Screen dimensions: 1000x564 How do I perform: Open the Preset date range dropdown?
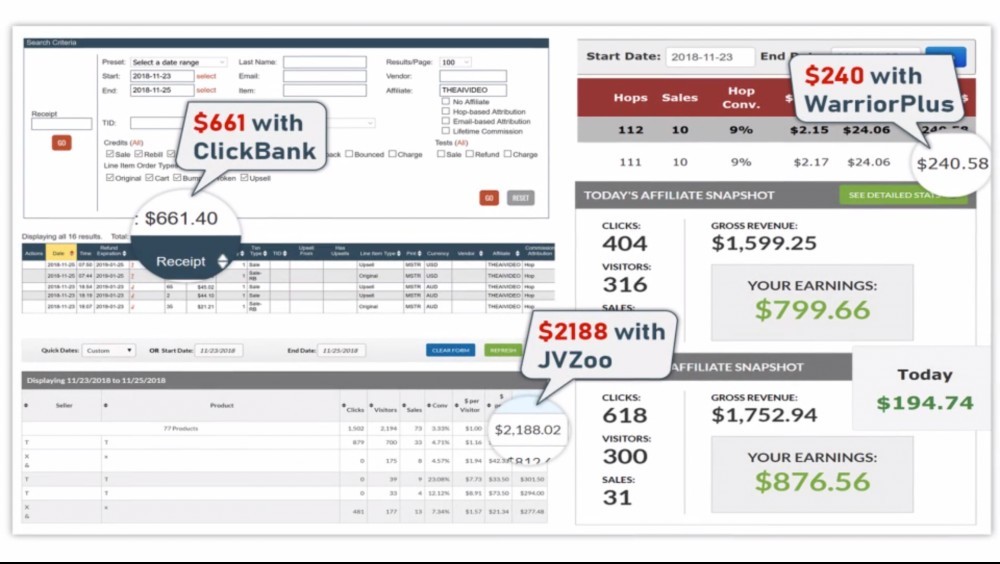(179, 62)
